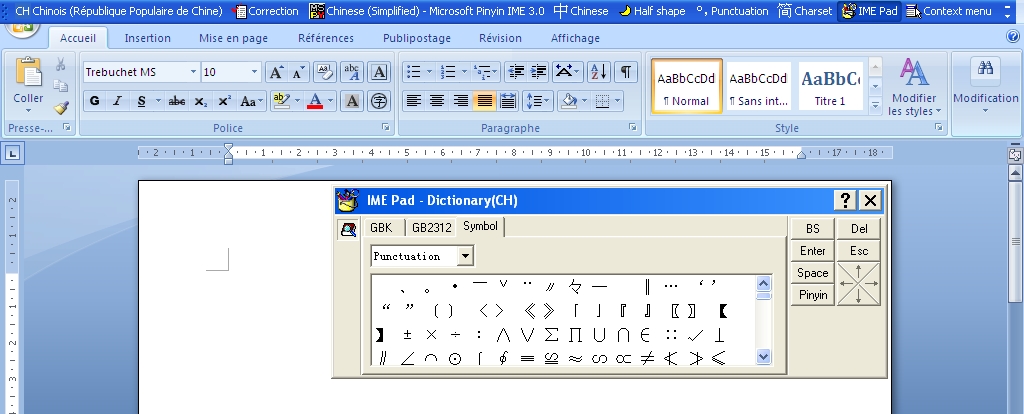The image size is (1024, 414).
Task: Open the Line Spacing dropdown
Action: 538,101
